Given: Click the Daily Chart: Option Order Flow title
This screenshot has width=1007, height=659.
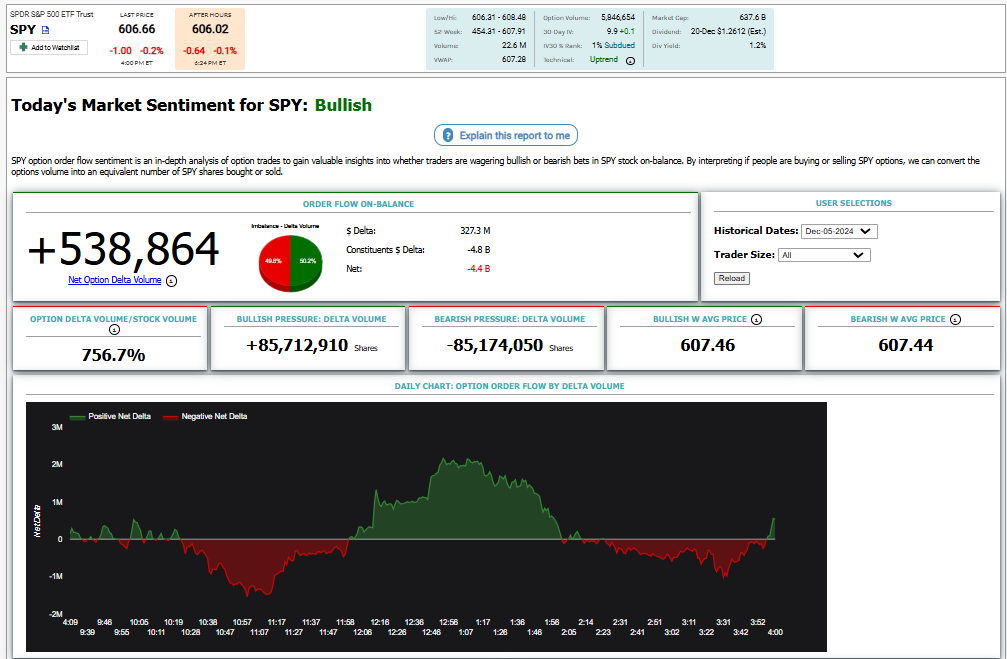Looking at the screenshot, I should click(509, 386).
